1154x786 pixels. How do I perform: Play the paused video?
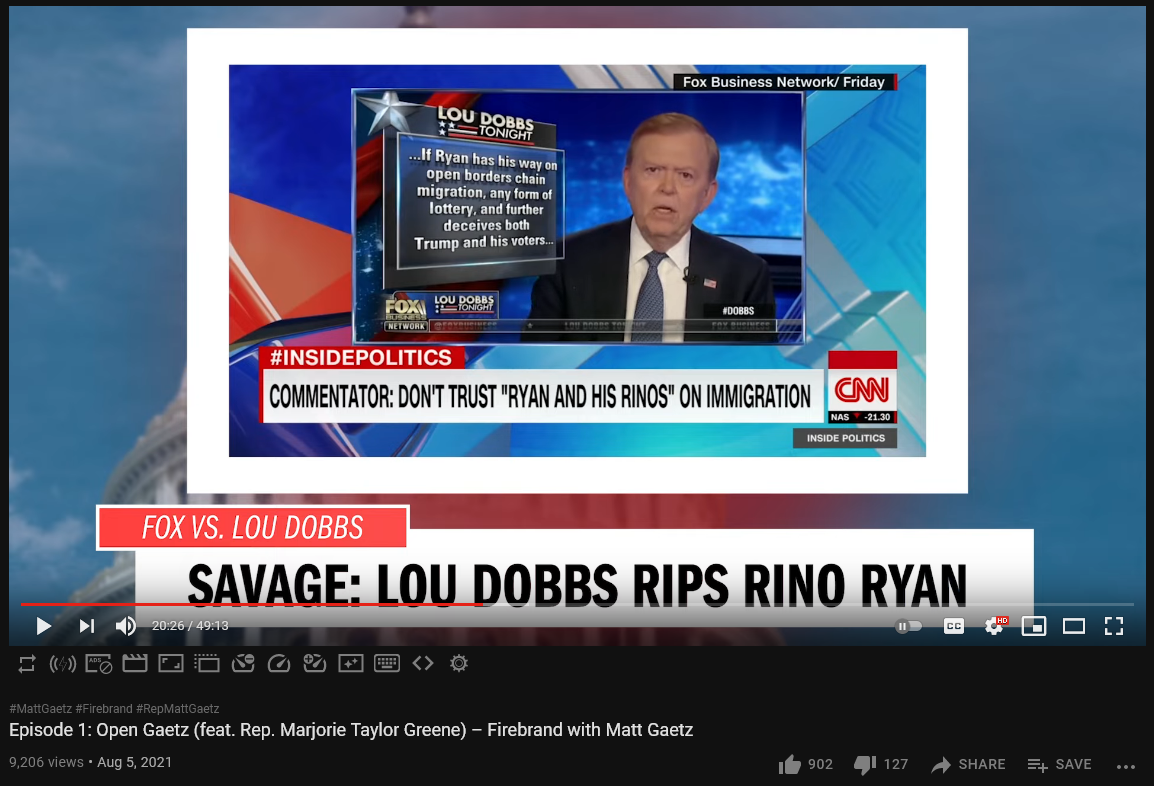(43, 626)
